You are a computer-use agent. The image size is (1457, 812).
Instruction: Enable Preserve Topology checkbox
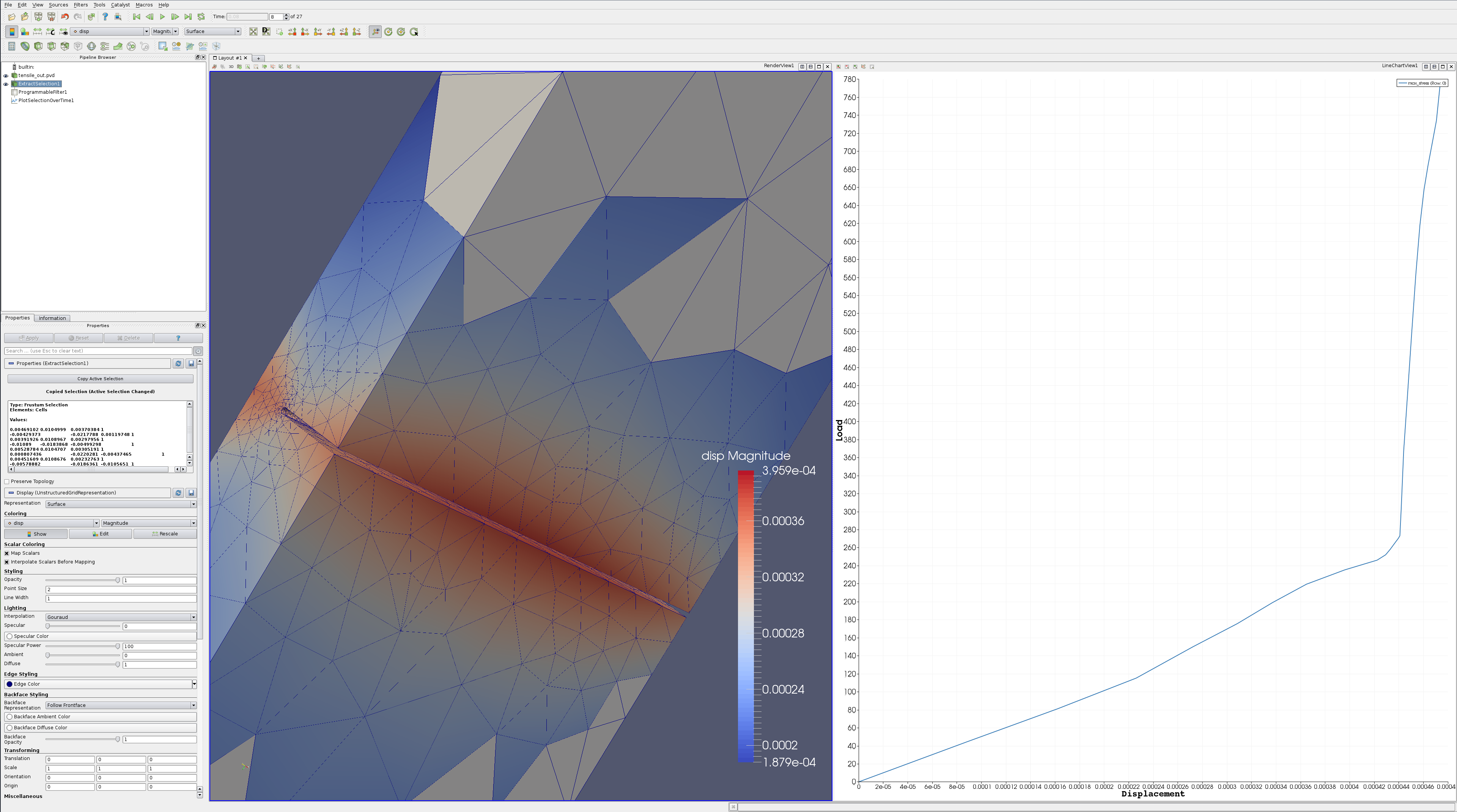click(x=7, y=482)
